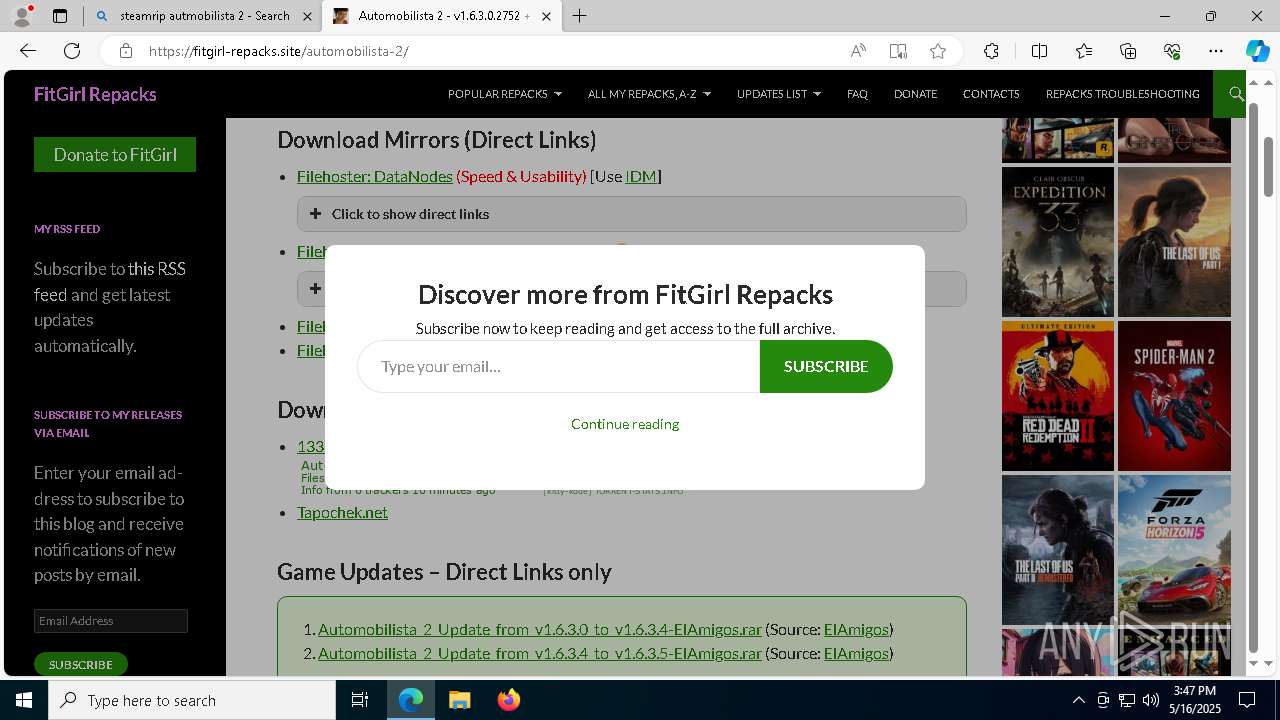1280x720 pixels.
Task: Click sidebar SUBSCRIBE button
Action: 81,664
